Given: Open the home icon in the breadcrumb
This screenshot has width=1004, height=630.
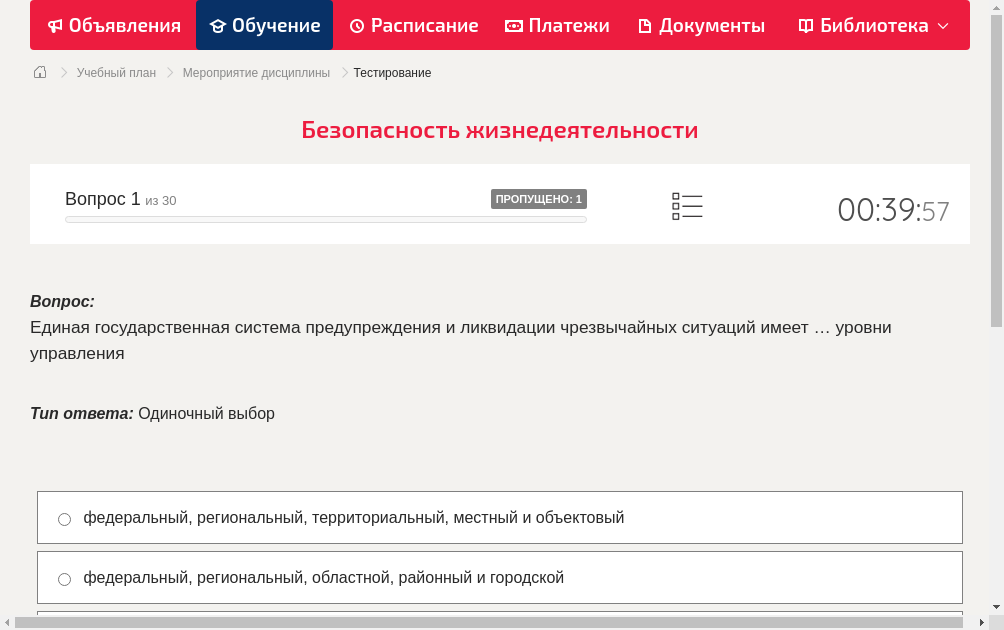Looking at the screenshot, I should (x=39, y=72).
